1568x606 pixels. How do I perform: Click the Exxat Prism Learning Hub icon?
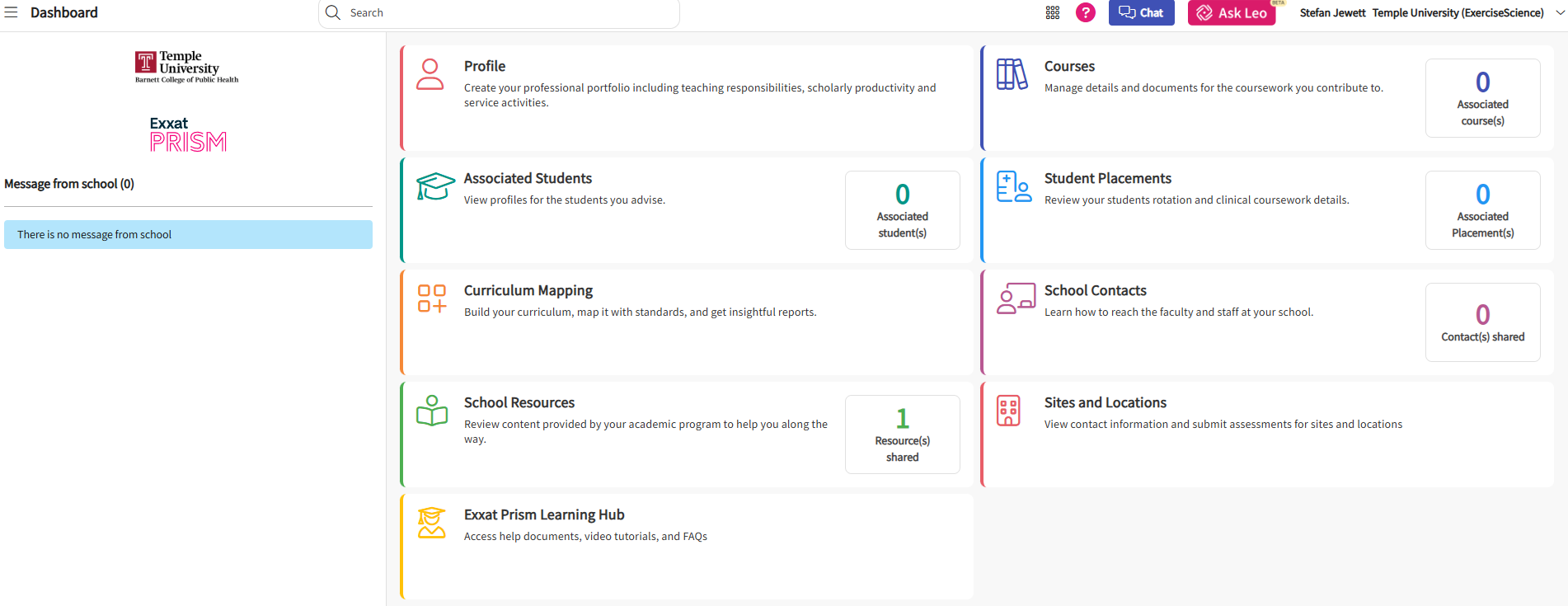click(431, 523)
